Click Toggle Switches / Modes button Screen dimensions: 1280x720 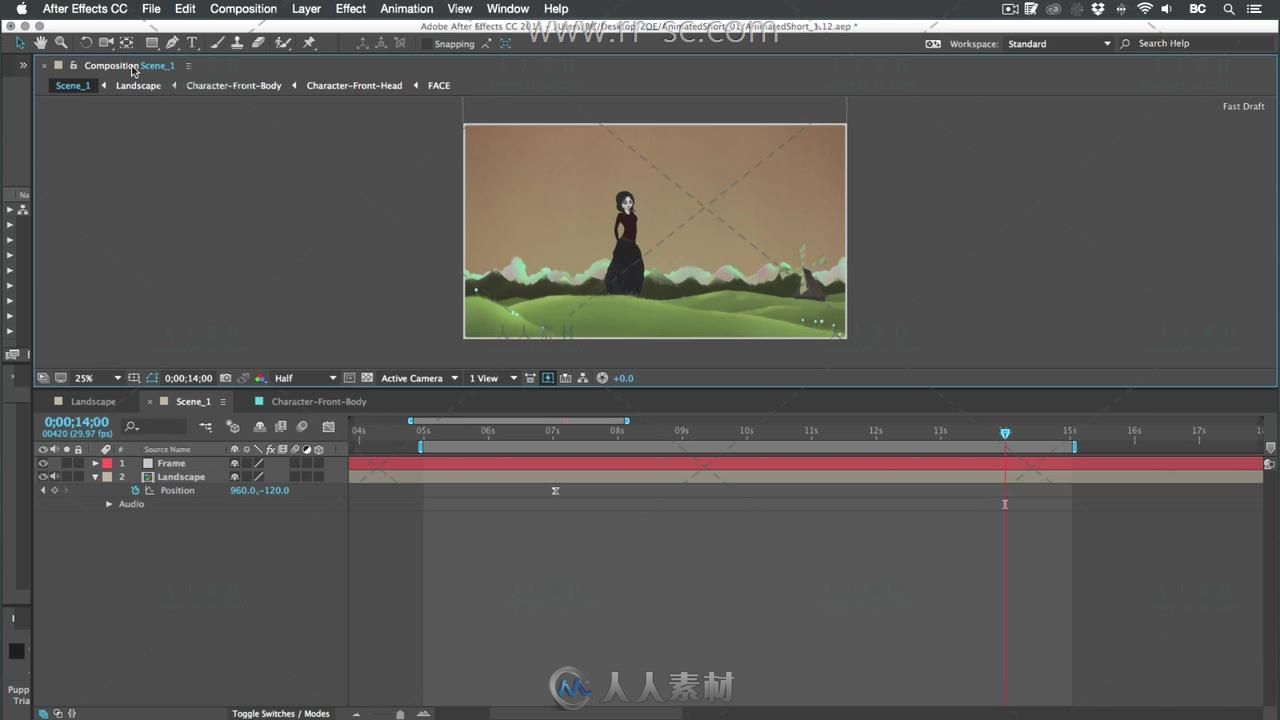280,714
